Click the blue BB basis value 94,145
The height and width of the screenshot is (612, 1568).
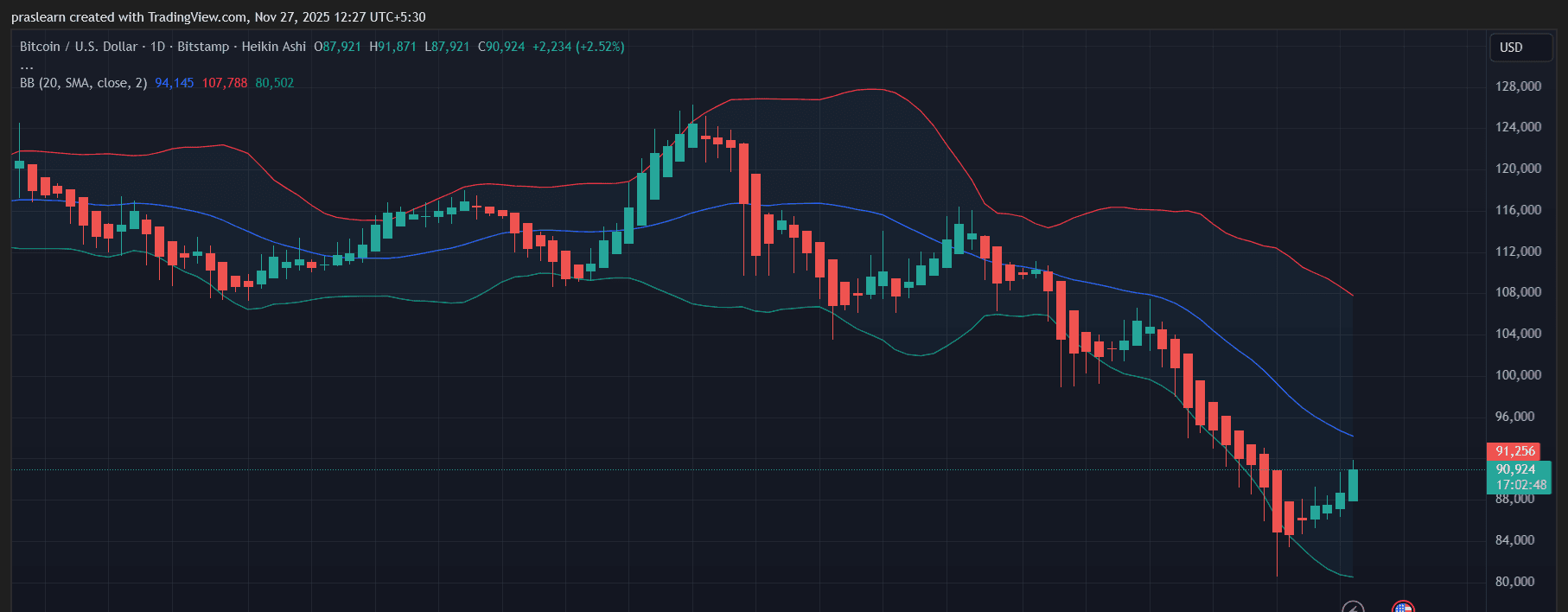pos(175,83)
